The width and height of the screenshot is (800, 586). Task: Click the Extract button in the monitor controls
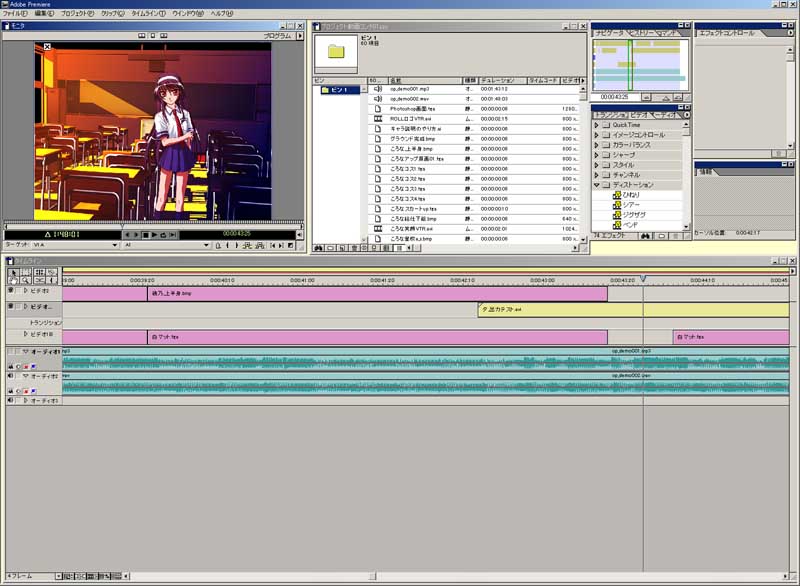tap(260, 245)
